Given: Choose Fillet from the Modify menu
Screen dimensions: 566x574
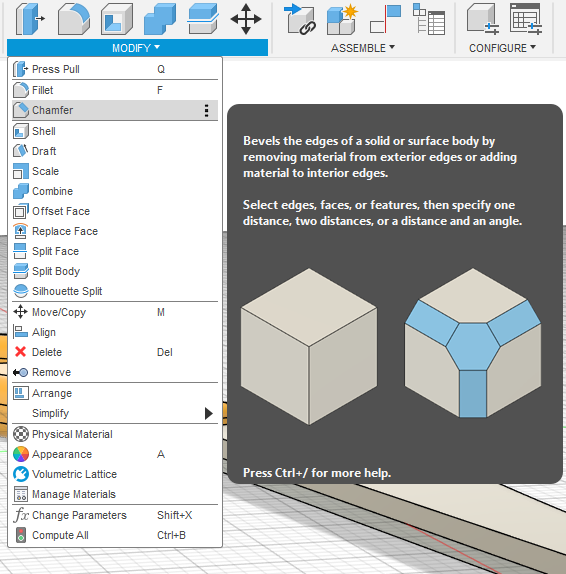Looking at the screenshot, I should tap(115, 90).
